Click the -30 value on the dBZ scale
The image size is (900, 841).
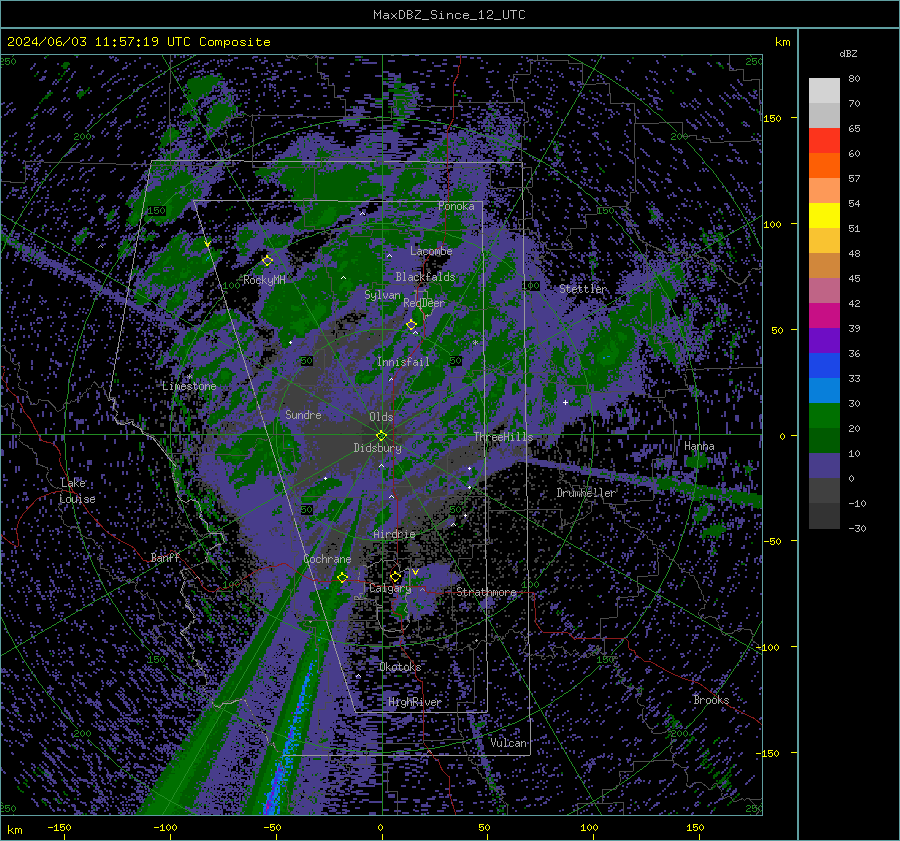point(857,528)
